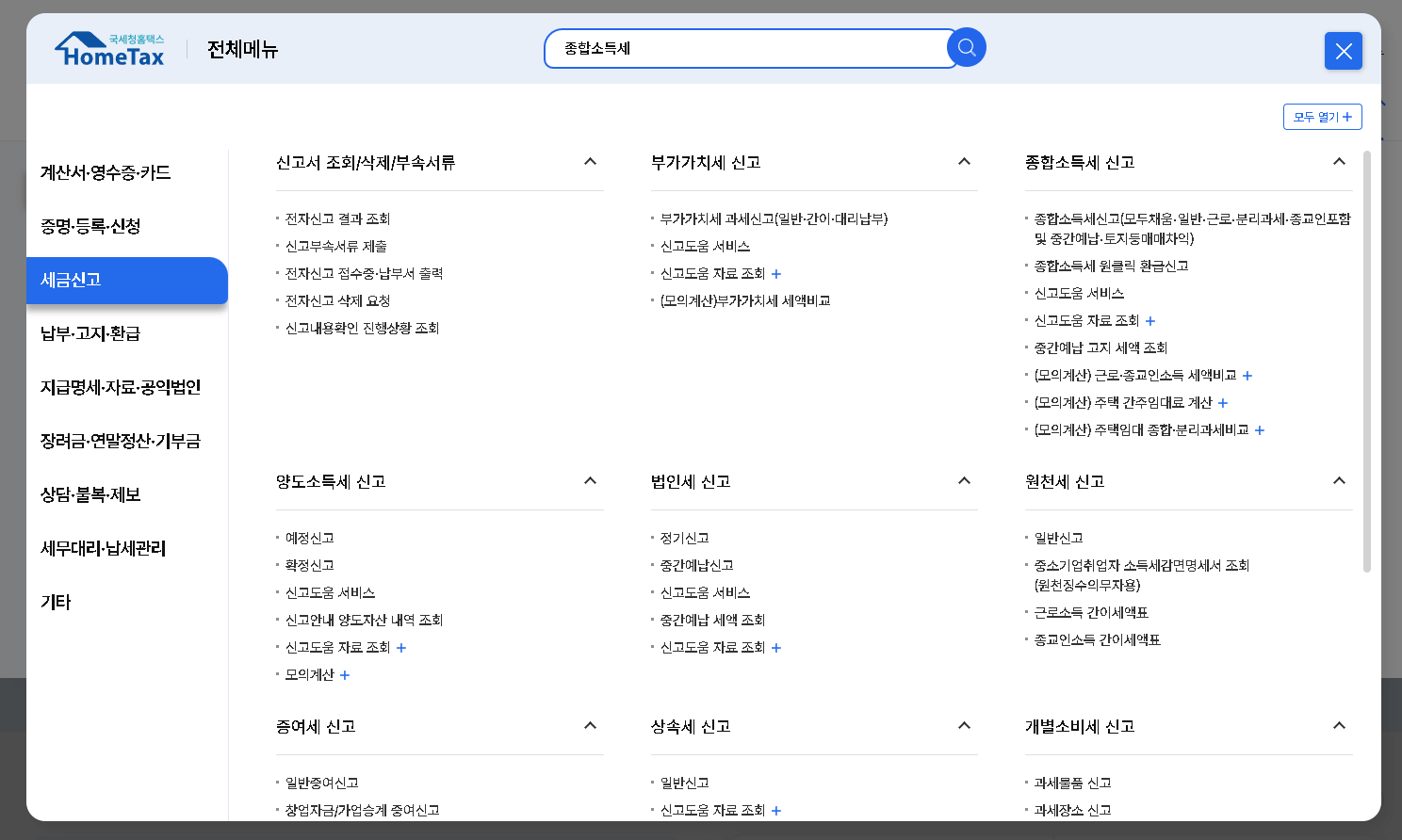Click the HomeTax logo
This screenshot has width=1402, height=840.
pos(109,48)
